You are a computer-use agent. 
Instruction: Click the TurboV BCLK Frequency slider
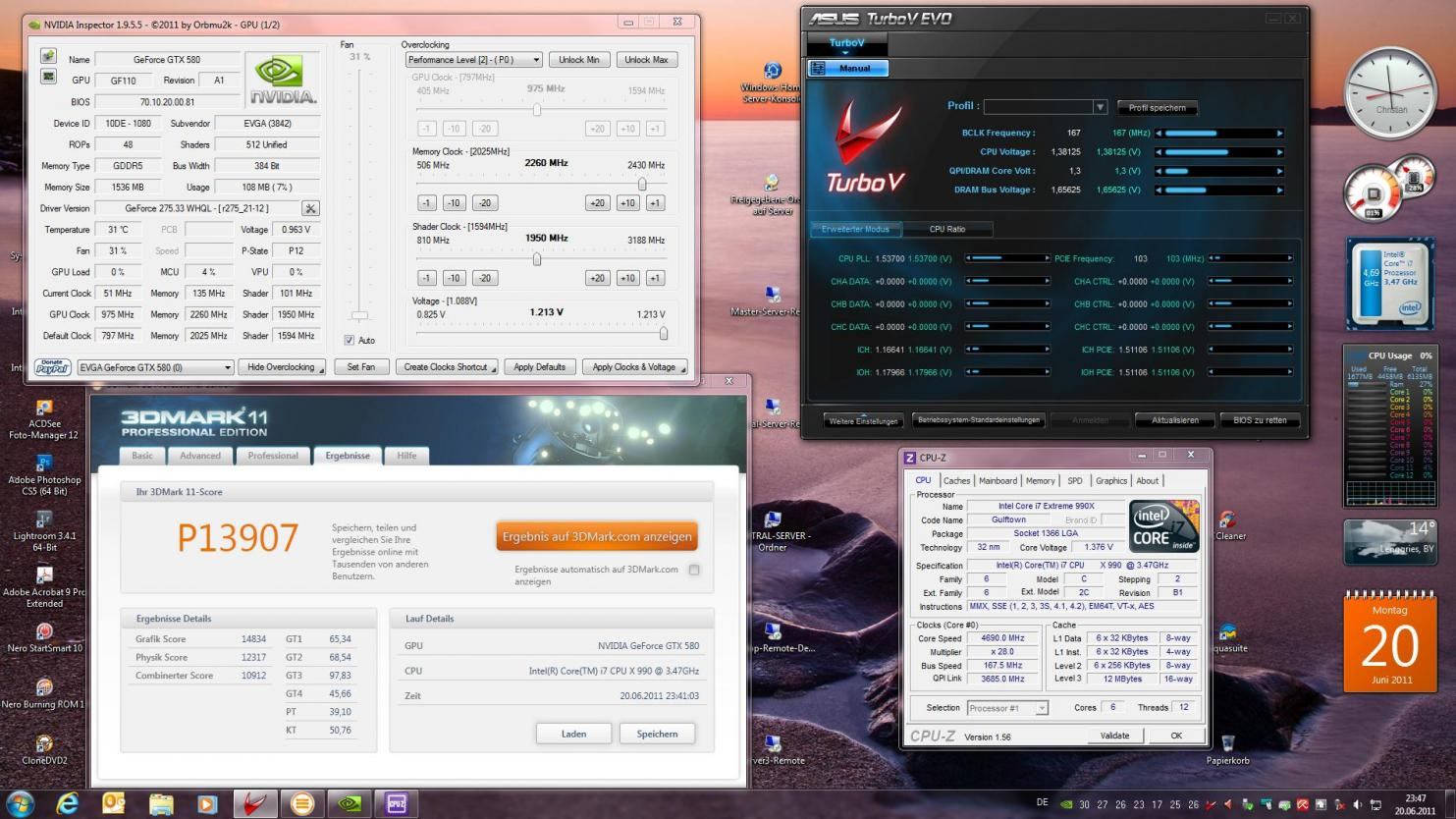(x=1219, y=133)
